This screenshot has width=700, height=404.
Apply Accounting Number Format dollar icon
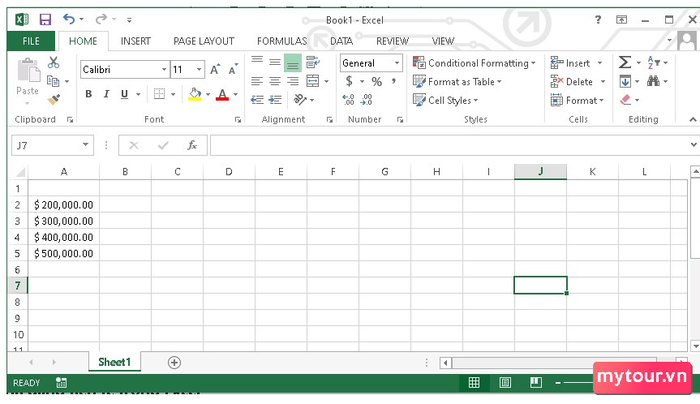coord(349,81)
